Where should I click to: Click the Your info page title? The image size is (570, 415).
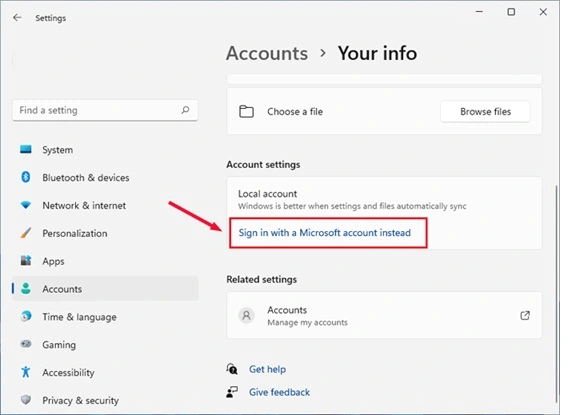377,53
